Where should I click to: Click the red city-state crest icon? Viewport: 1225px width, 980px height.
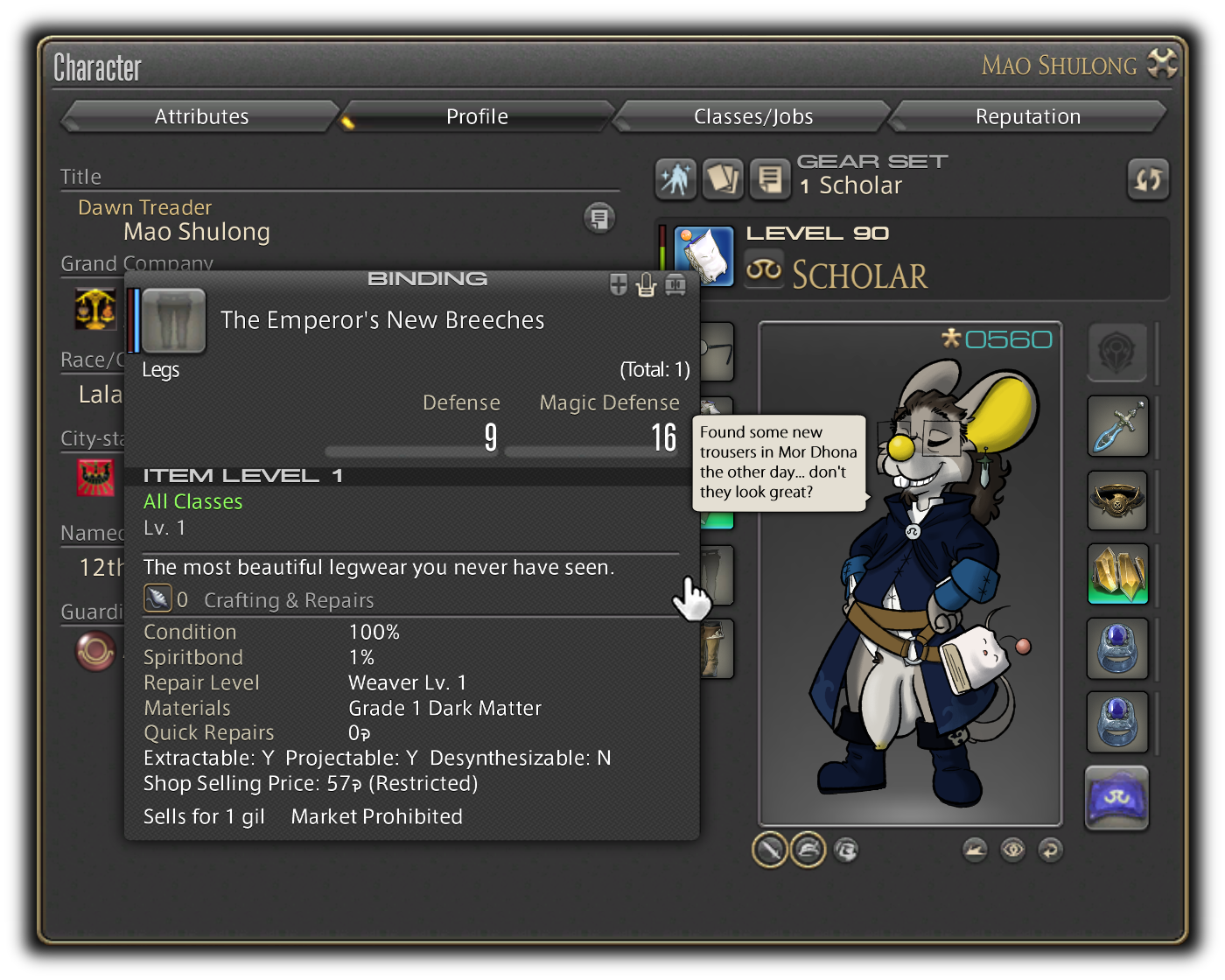[x=95, y=477]
